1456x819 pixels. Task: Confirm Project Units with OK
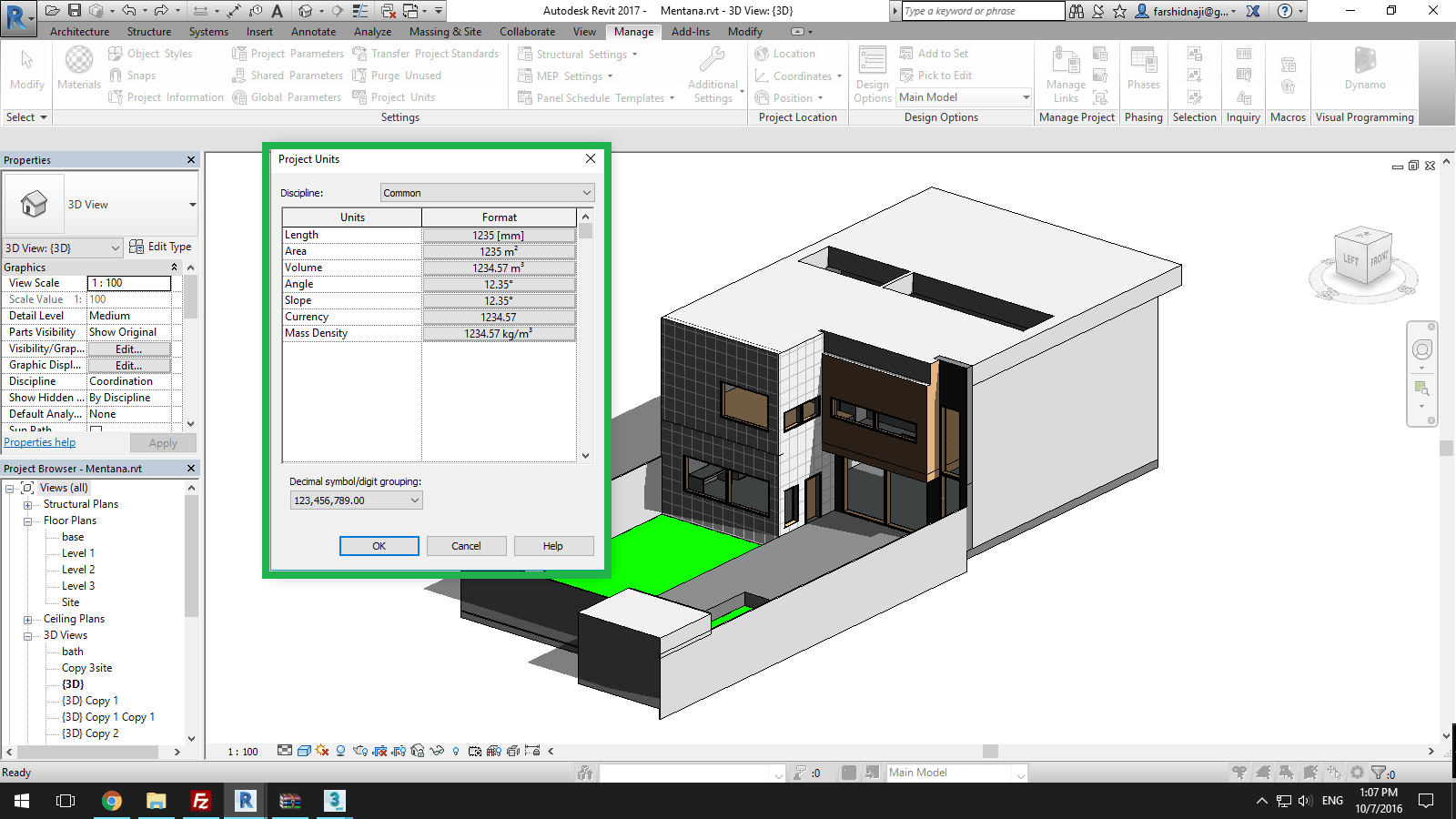[379, 545]
